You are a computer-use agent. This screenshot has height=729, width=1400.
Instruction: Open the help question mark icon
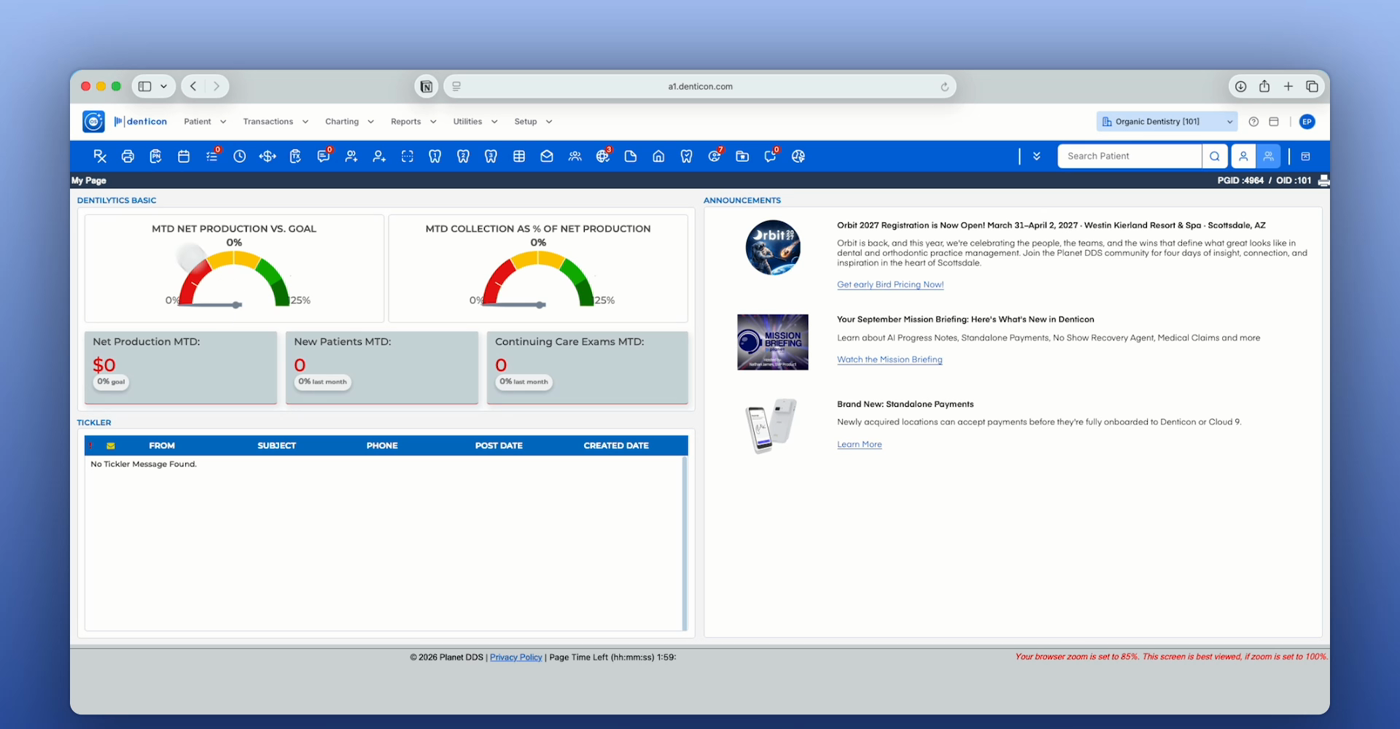click(x=1253, y=122)
